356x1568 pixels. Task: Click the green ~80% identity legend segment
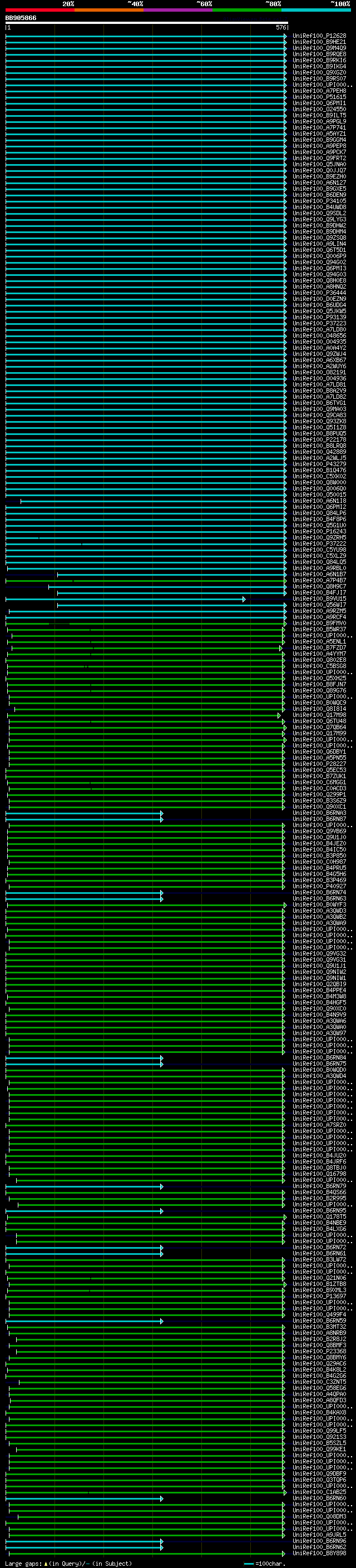[x=247, y=10]
